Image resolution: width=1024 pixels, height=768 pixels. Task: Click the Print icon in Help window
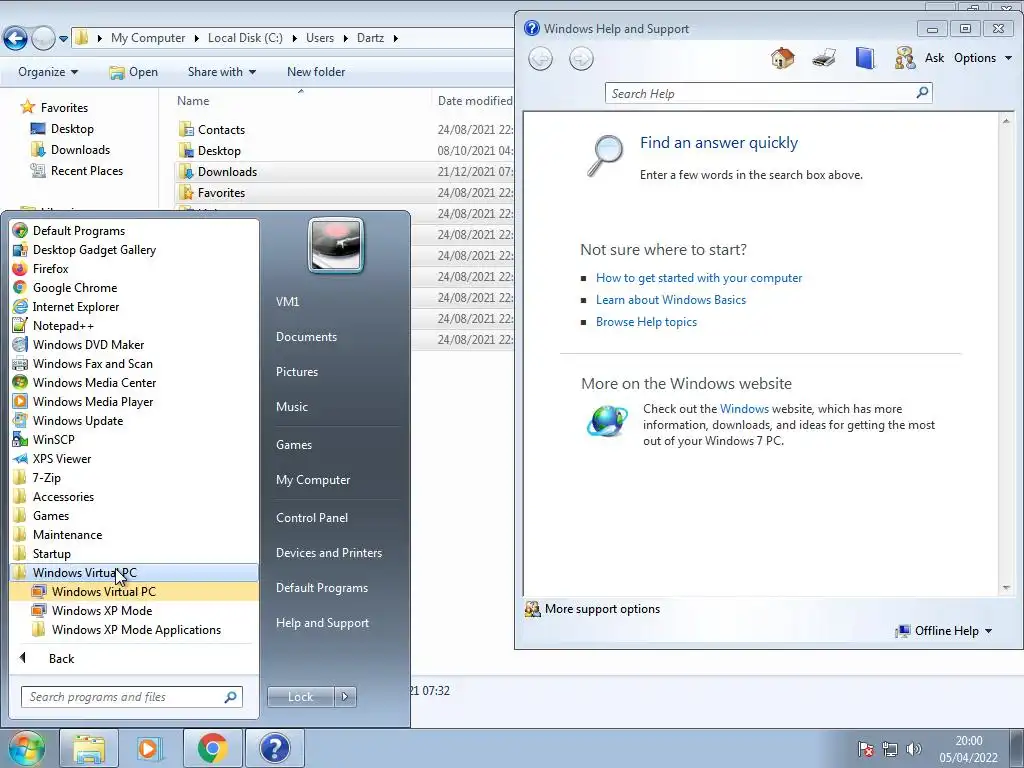824,58
